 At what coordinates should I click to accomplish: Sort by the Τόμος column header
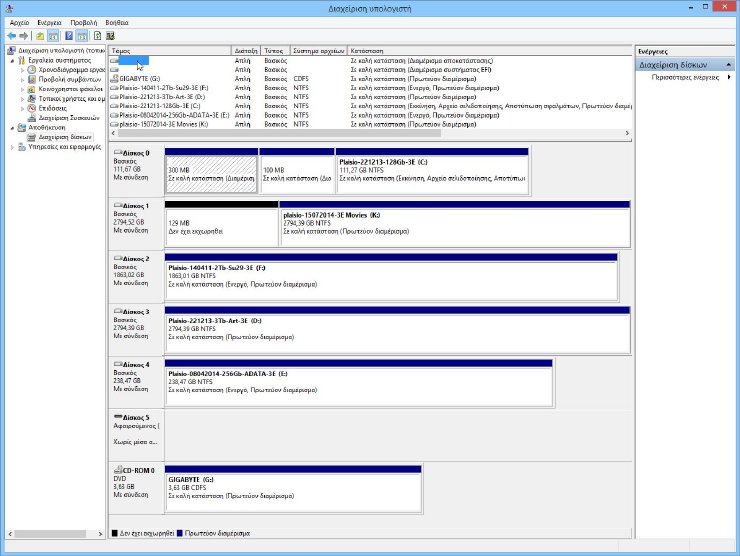pos(170,51)
